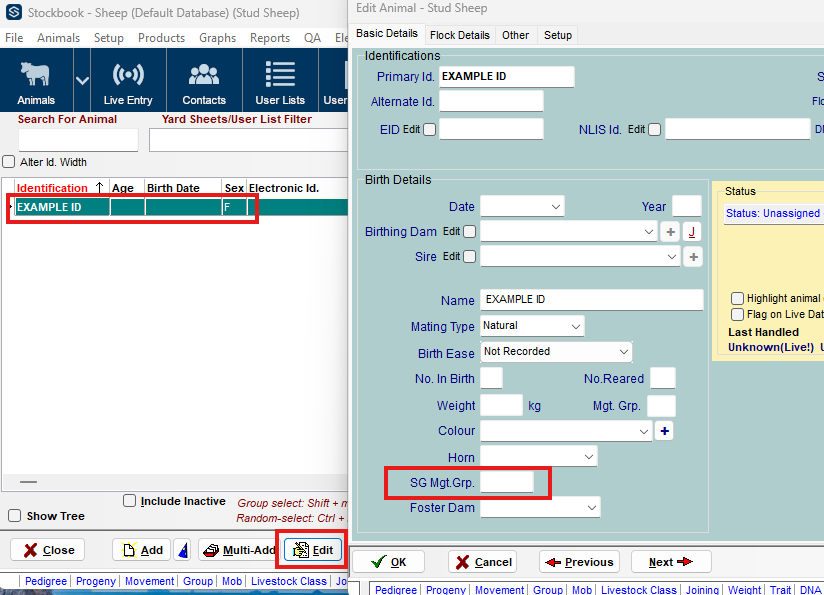Enable the Alter Id. Width checkbox
Image resolution: width=824 pixels, height=595 pixels.
9,162
